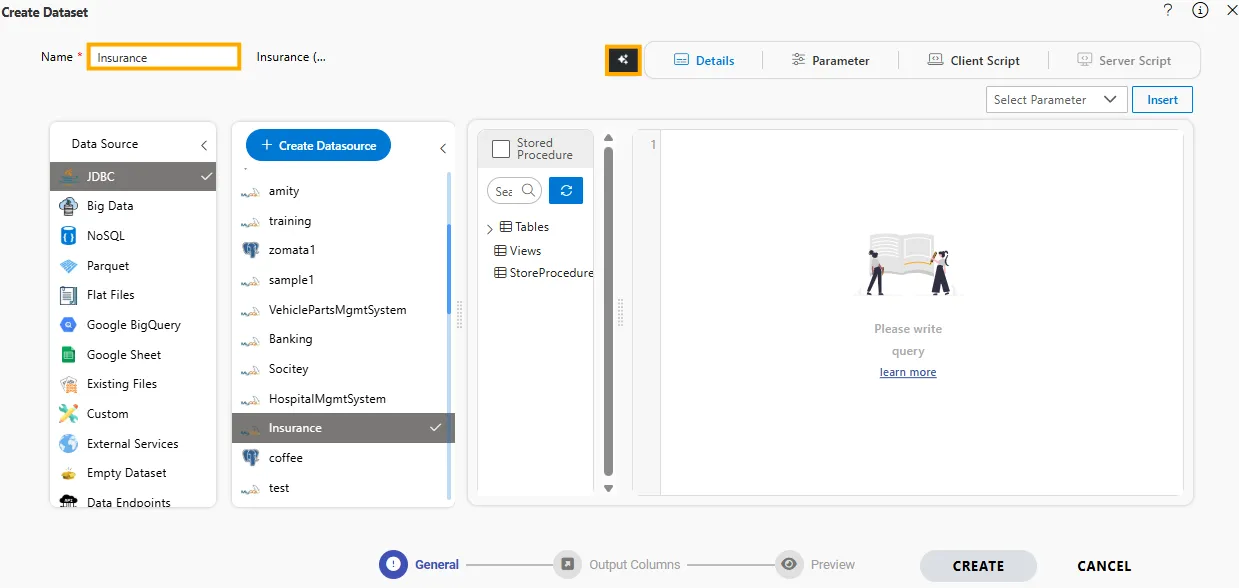
Task: Choose the Google Sheet data source
Action: click(123, 355)
